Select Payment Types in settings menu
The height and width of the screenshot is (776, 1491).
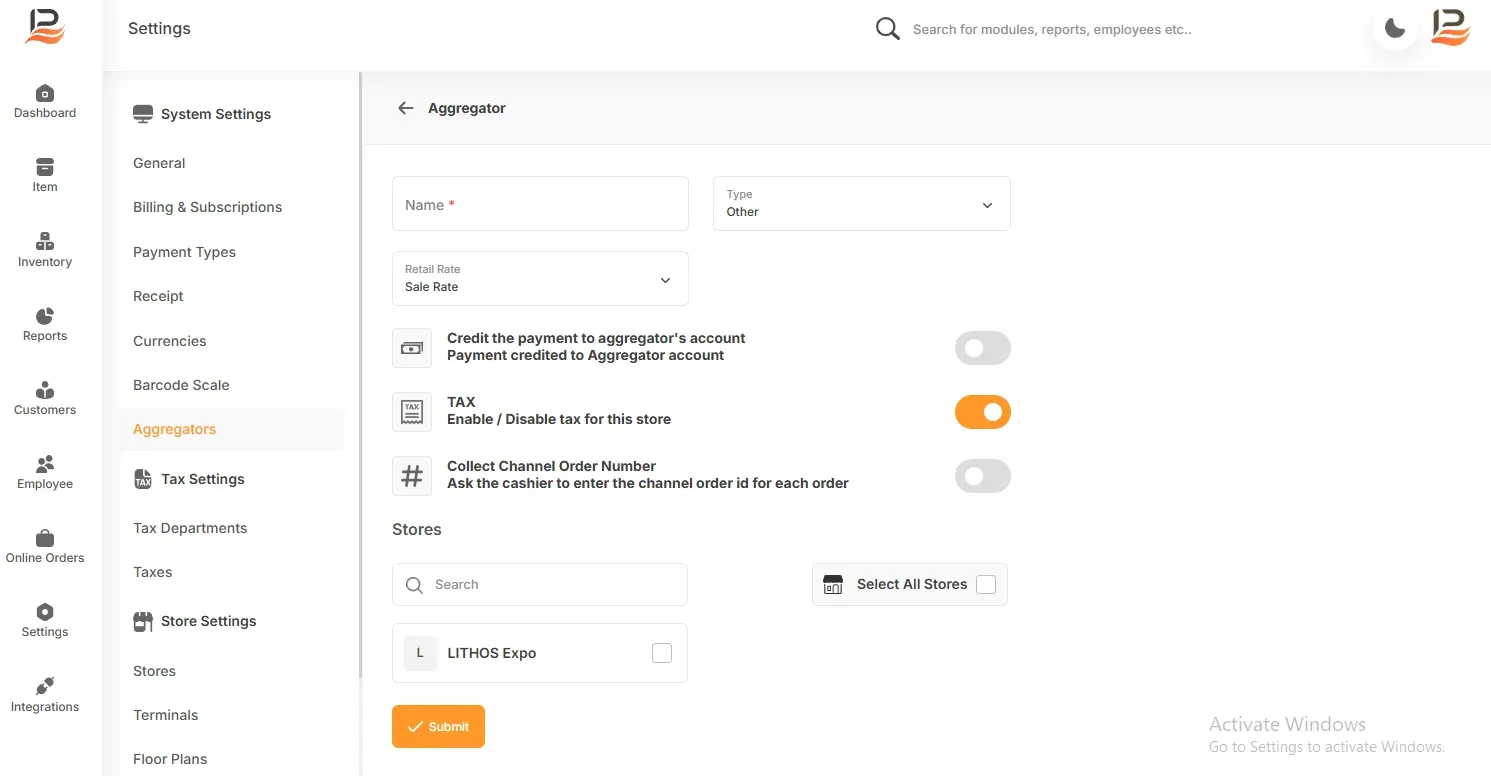tap(184, 252)
